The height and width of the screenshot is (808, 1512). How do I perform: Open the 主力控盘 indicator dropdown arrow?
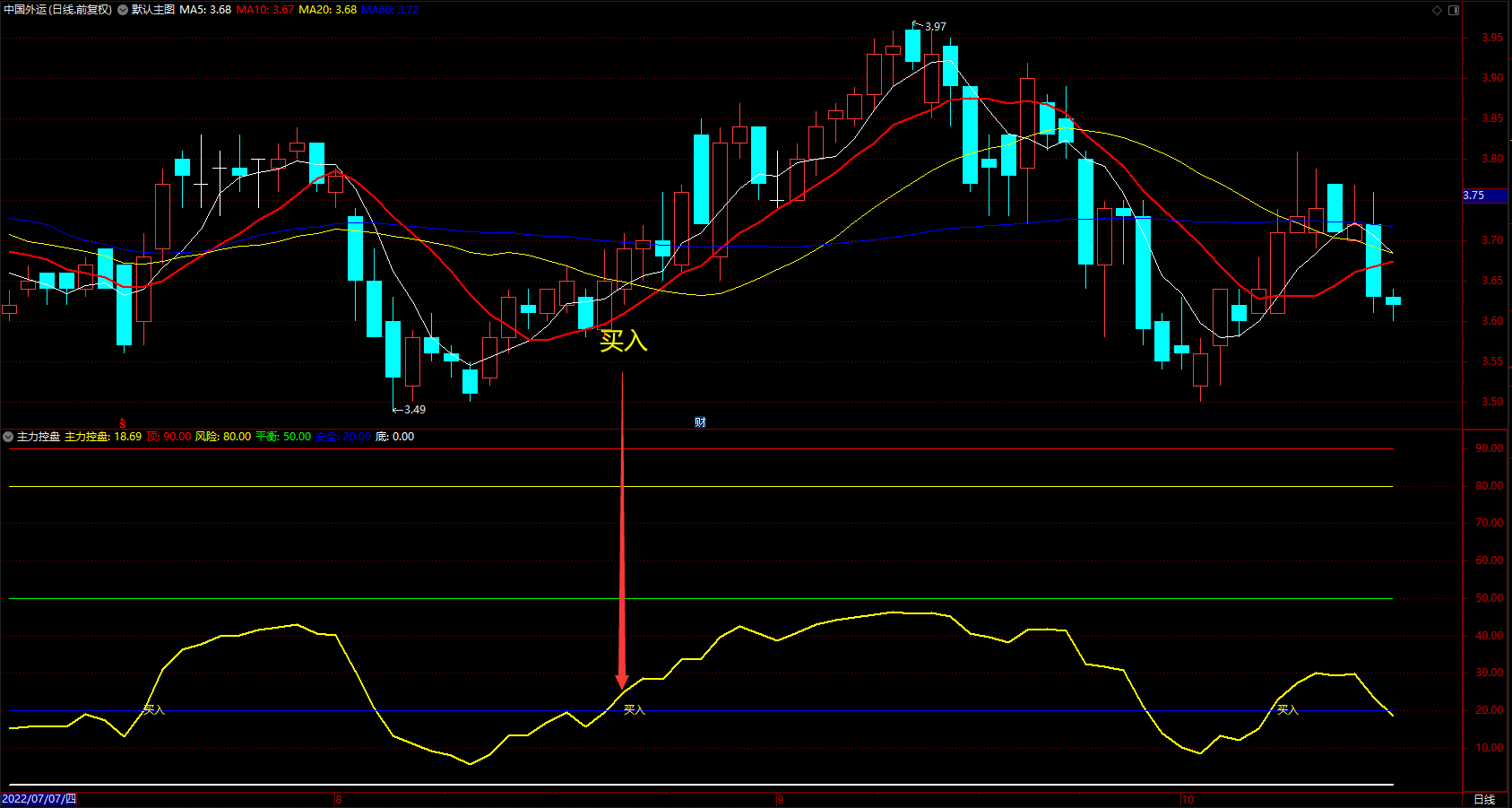click(8, 437)
